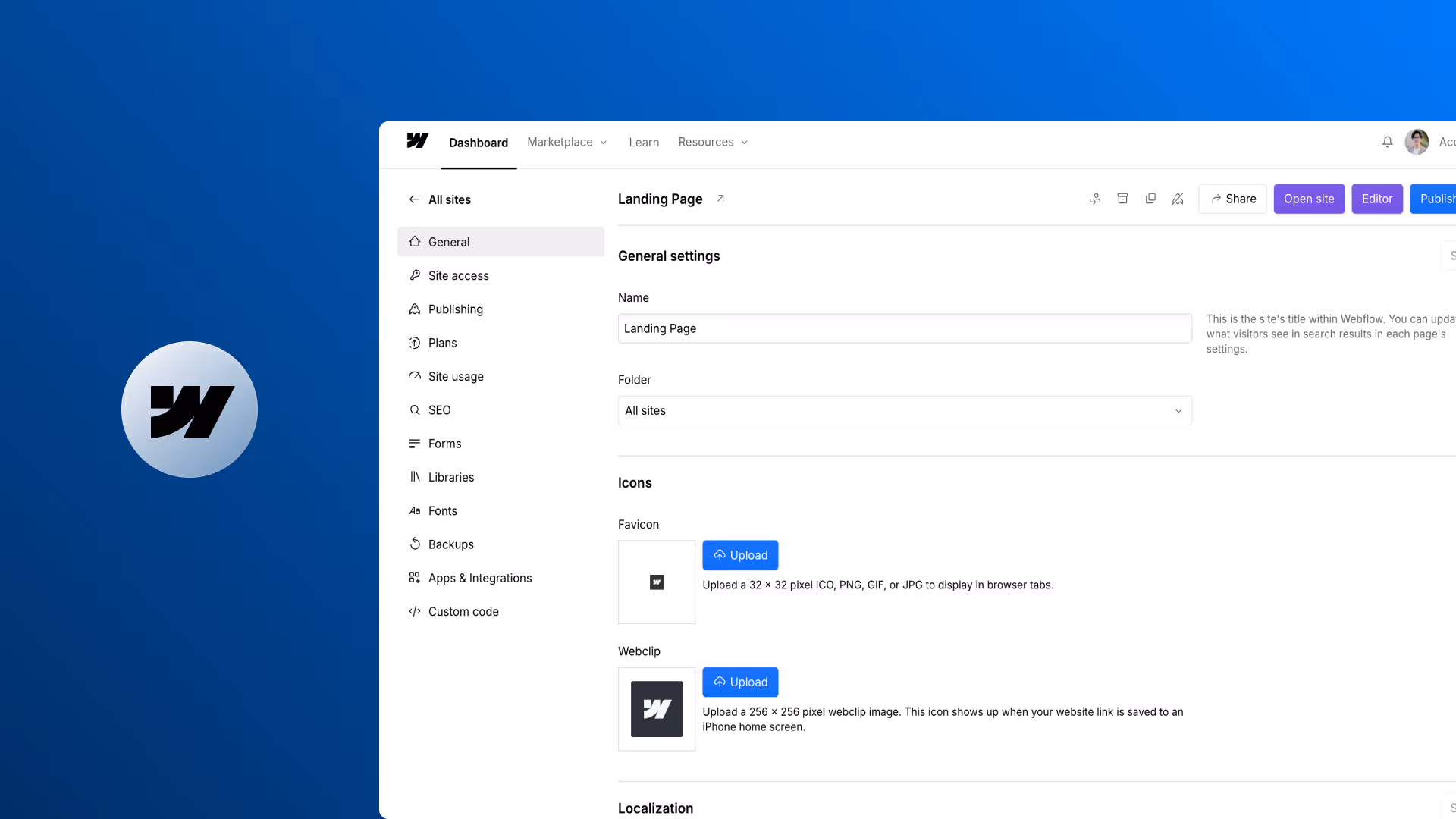
Task: Go back via All sites arrow
Action: 414,199
